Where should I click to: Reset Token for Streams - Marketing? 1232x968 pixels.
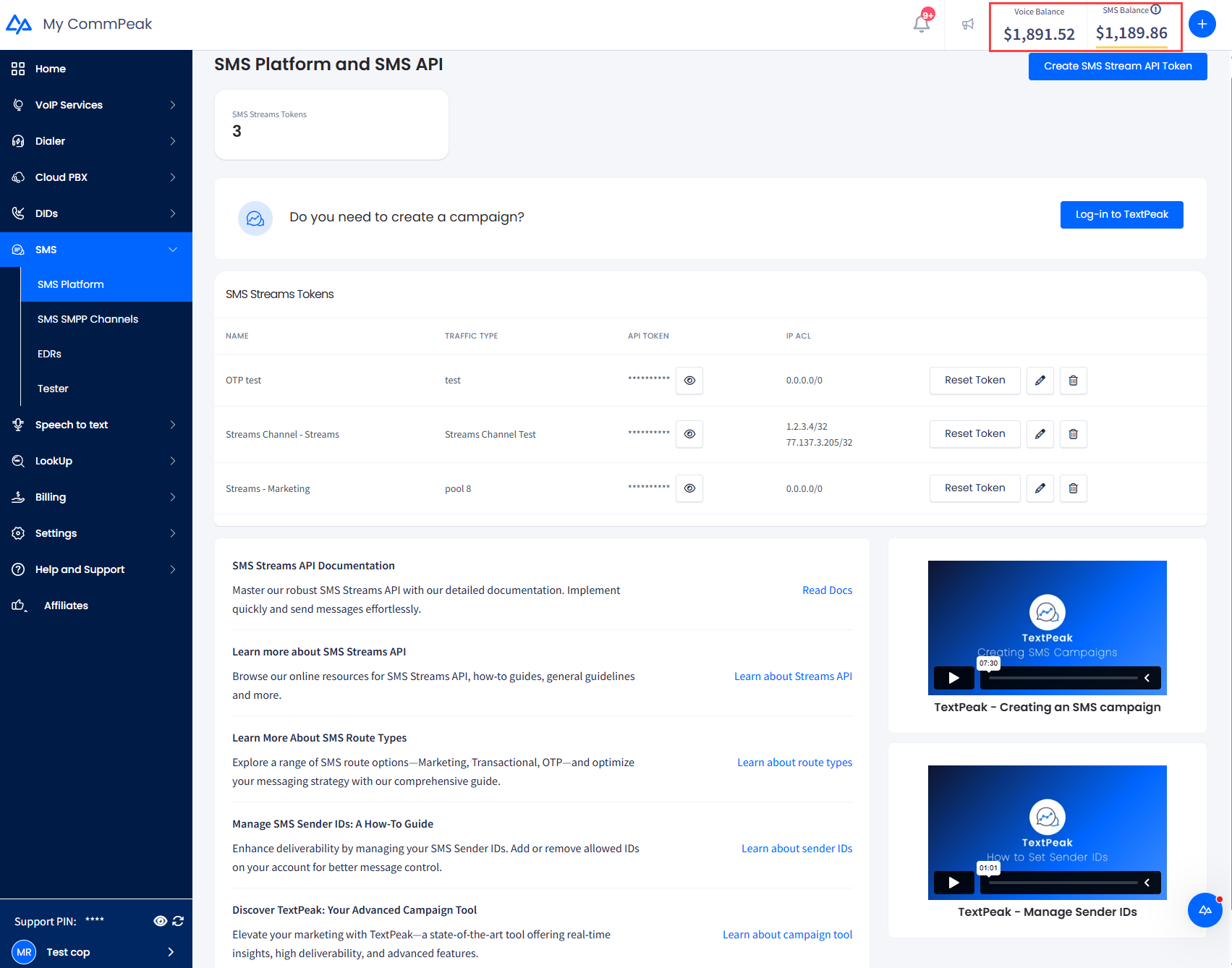(974, 488)
